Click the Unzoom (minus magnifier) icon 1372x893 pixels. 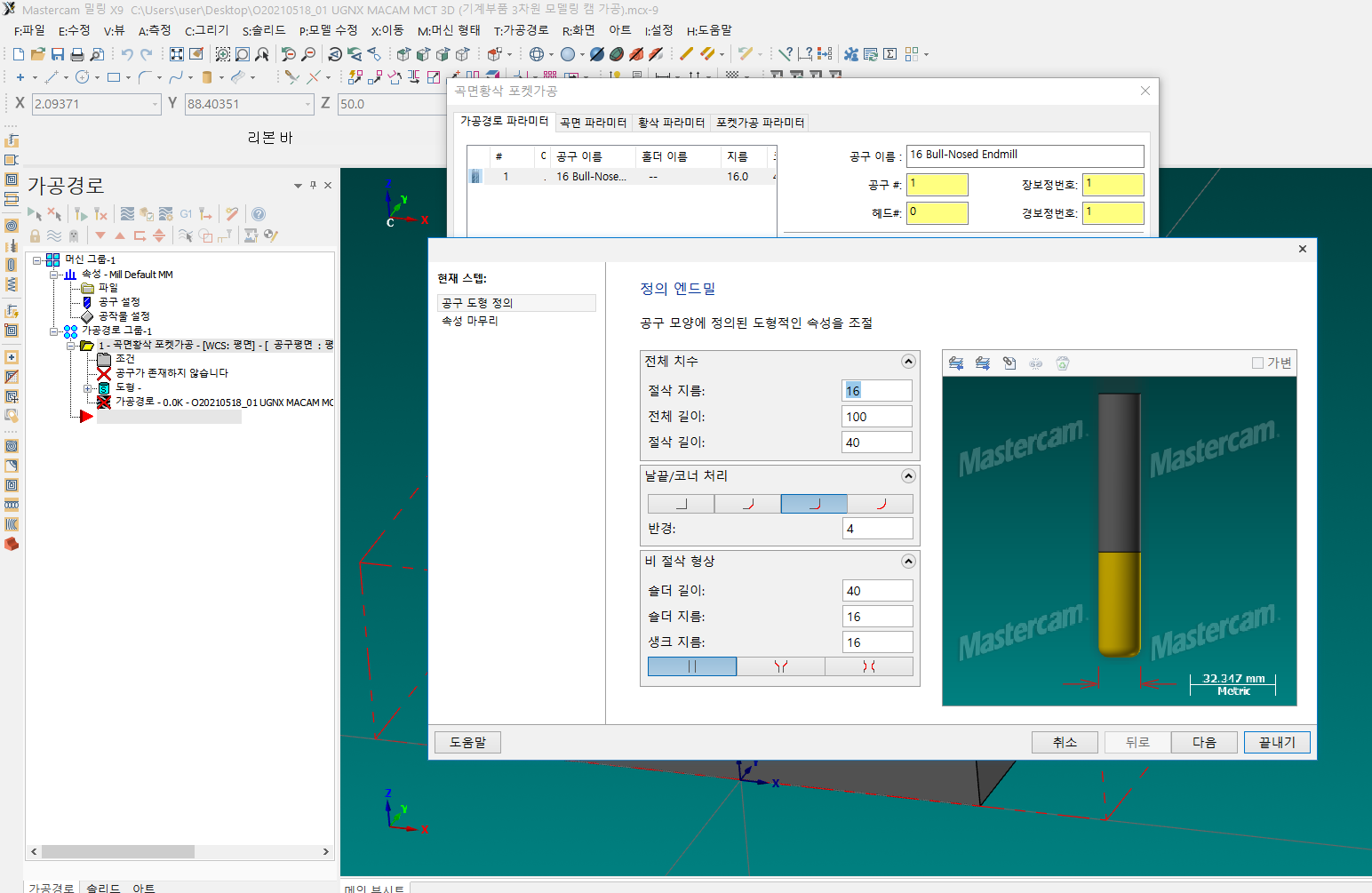click(307, 54)
